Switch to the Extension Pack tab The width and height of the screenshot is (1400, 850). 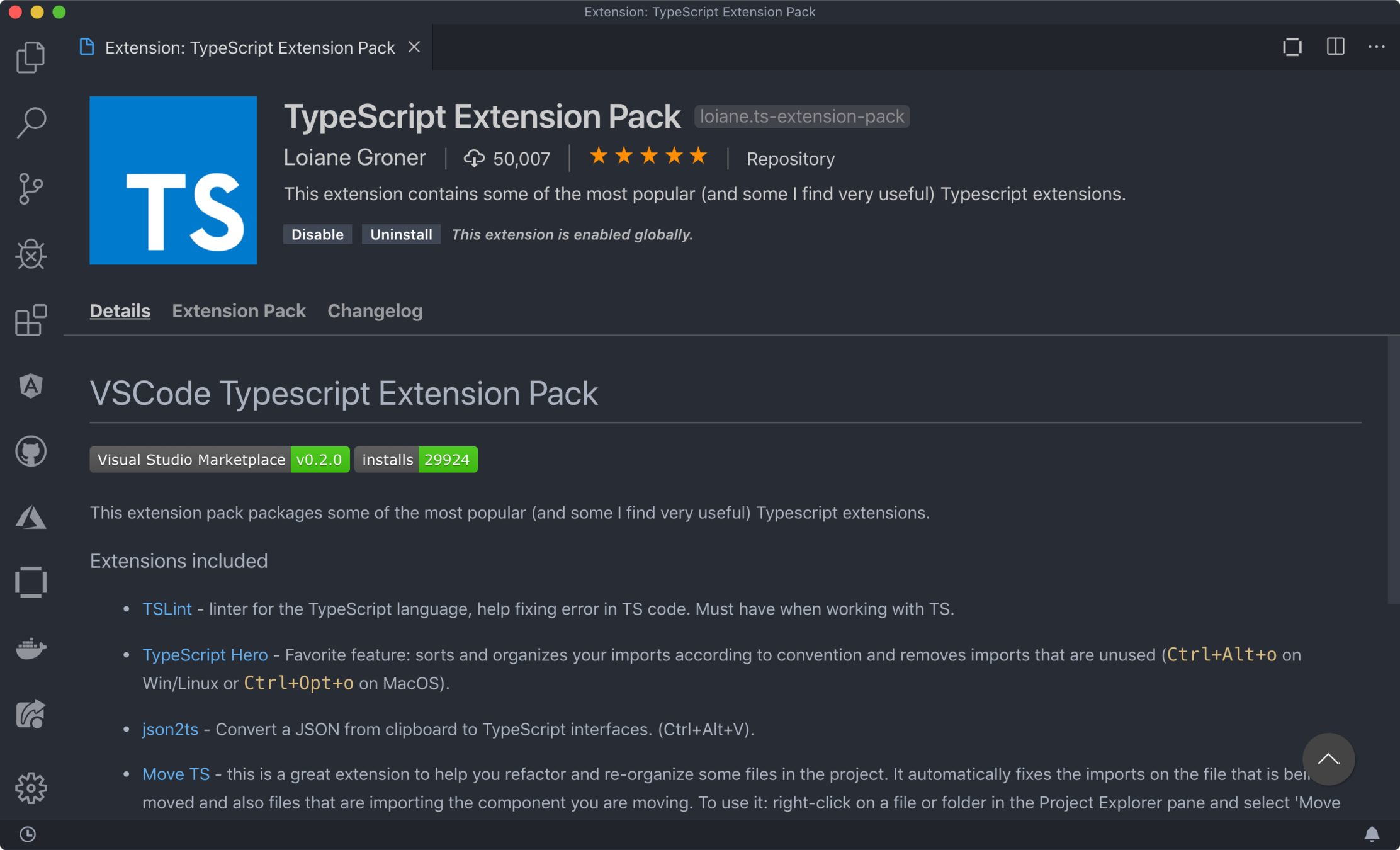tap(239, 311)
